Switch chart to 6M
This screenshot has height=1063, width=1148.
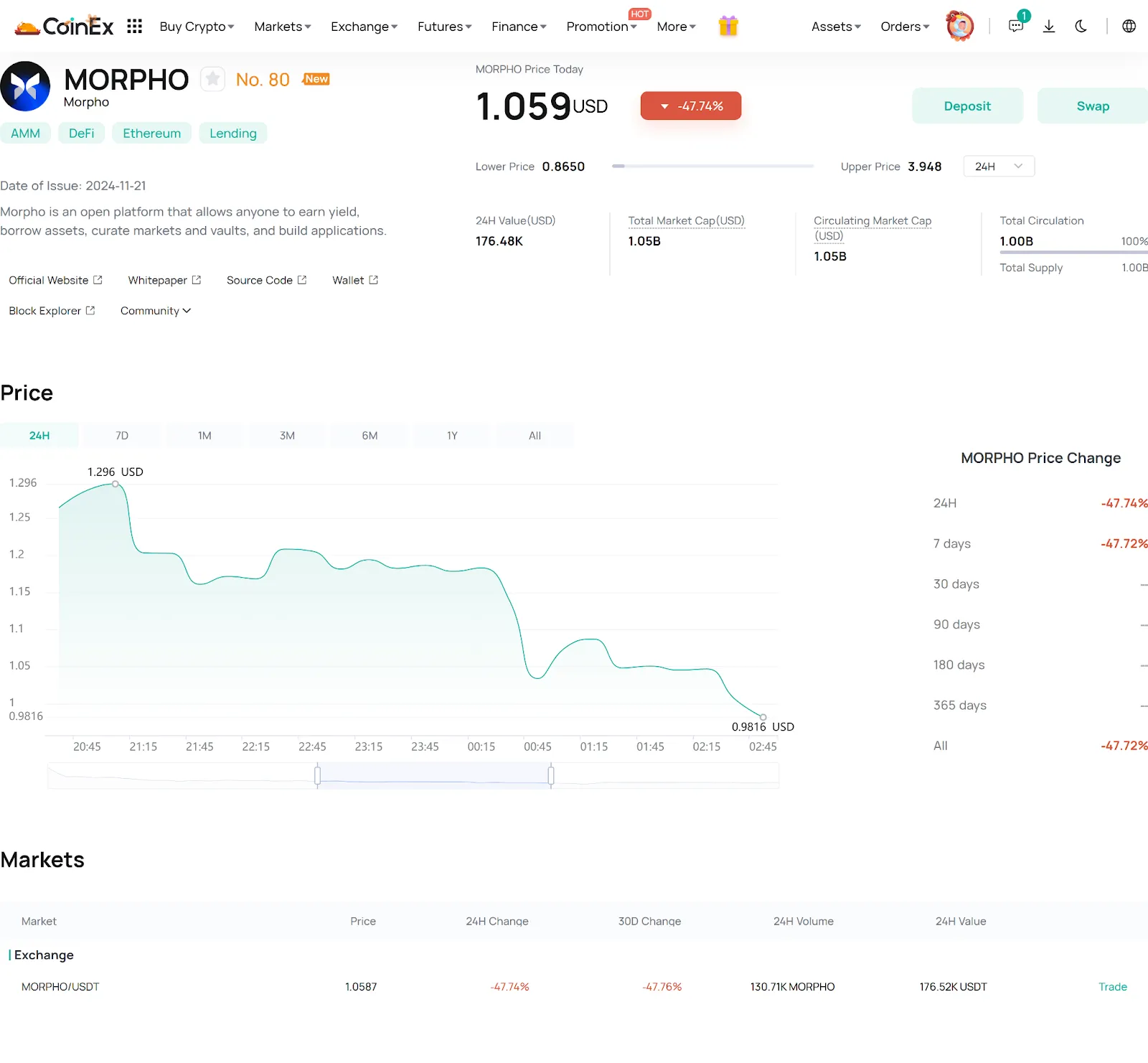(x=370, y=436)
